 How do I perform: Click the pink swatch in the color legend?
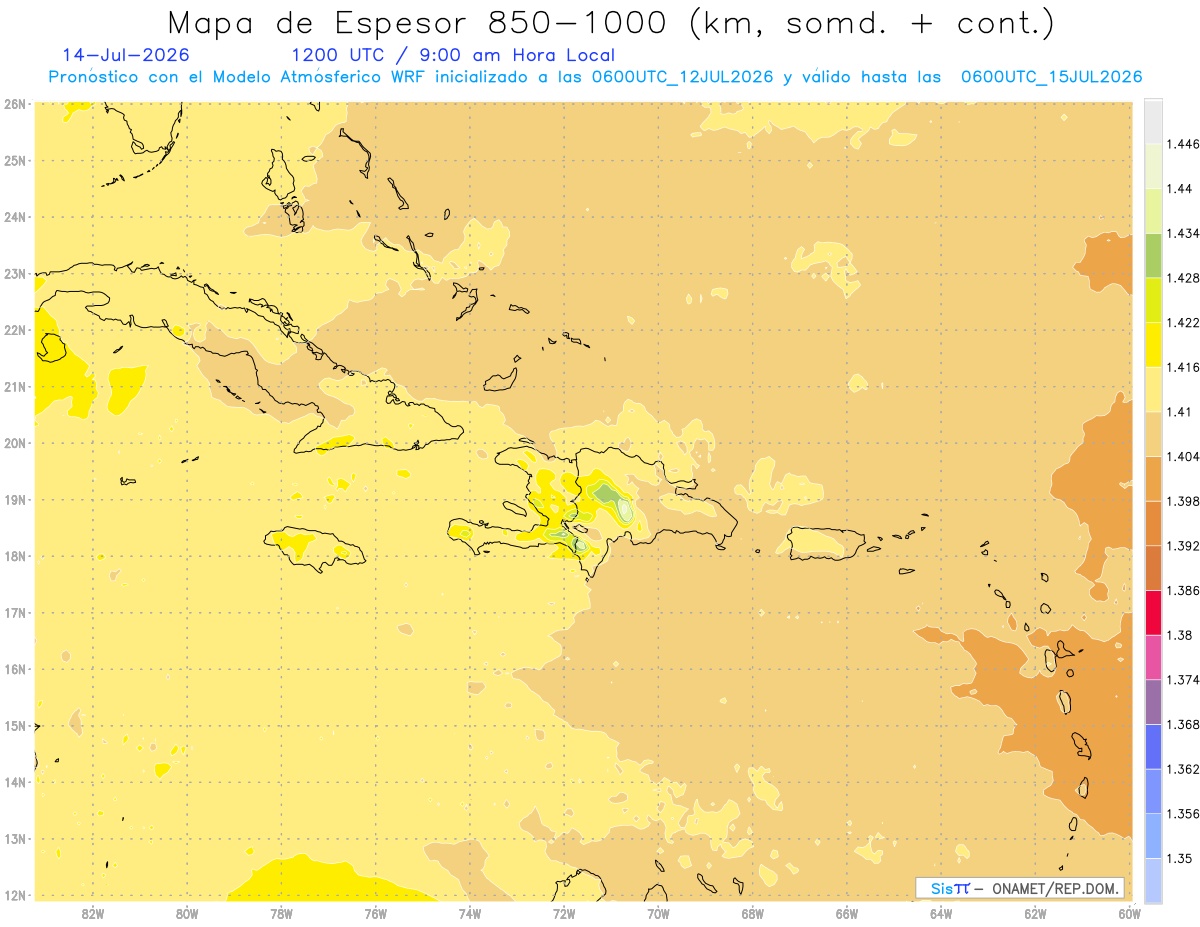pos(1154,657)
